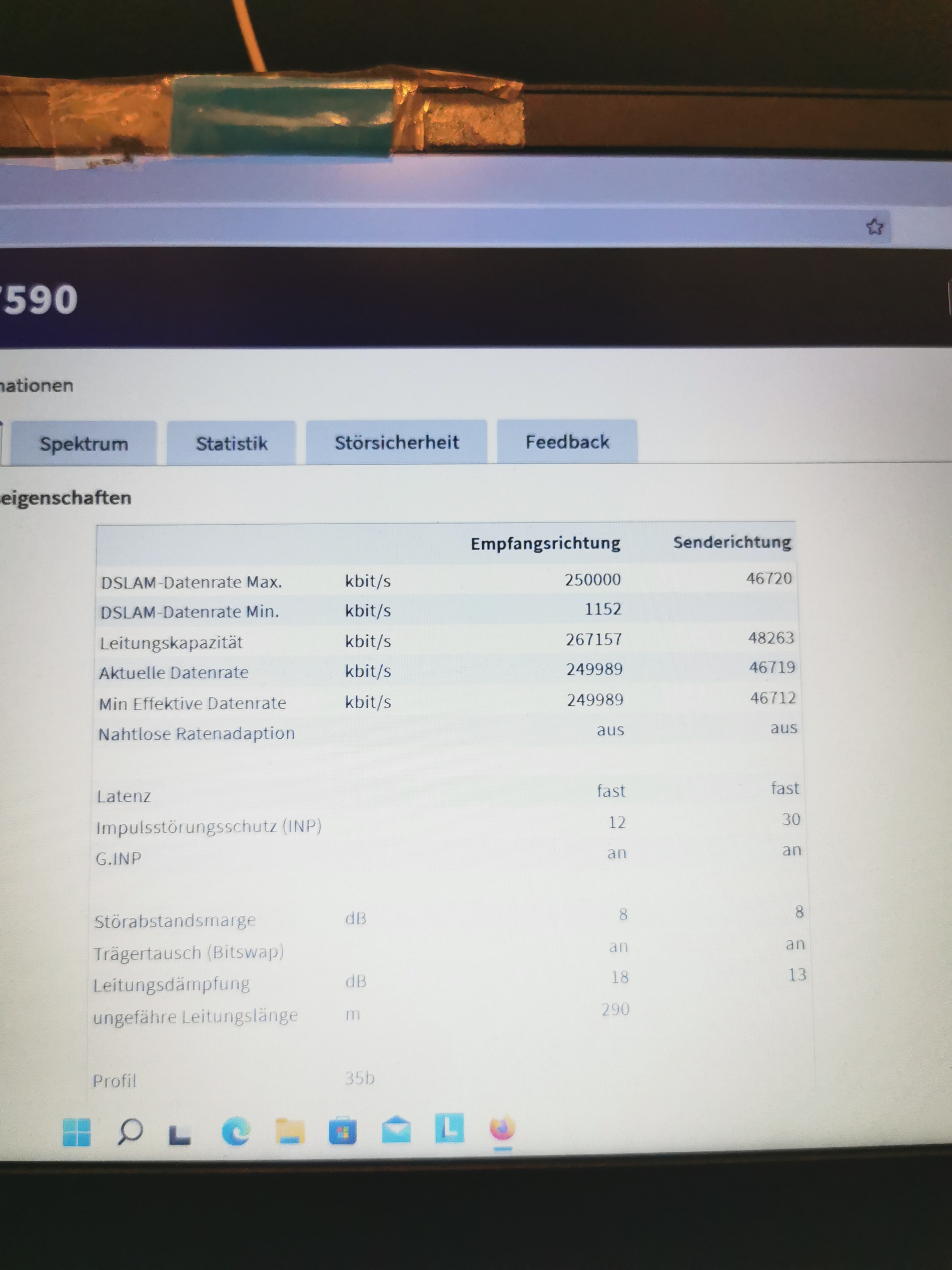Click the Empfangsrichtung column header

[545, 543]
